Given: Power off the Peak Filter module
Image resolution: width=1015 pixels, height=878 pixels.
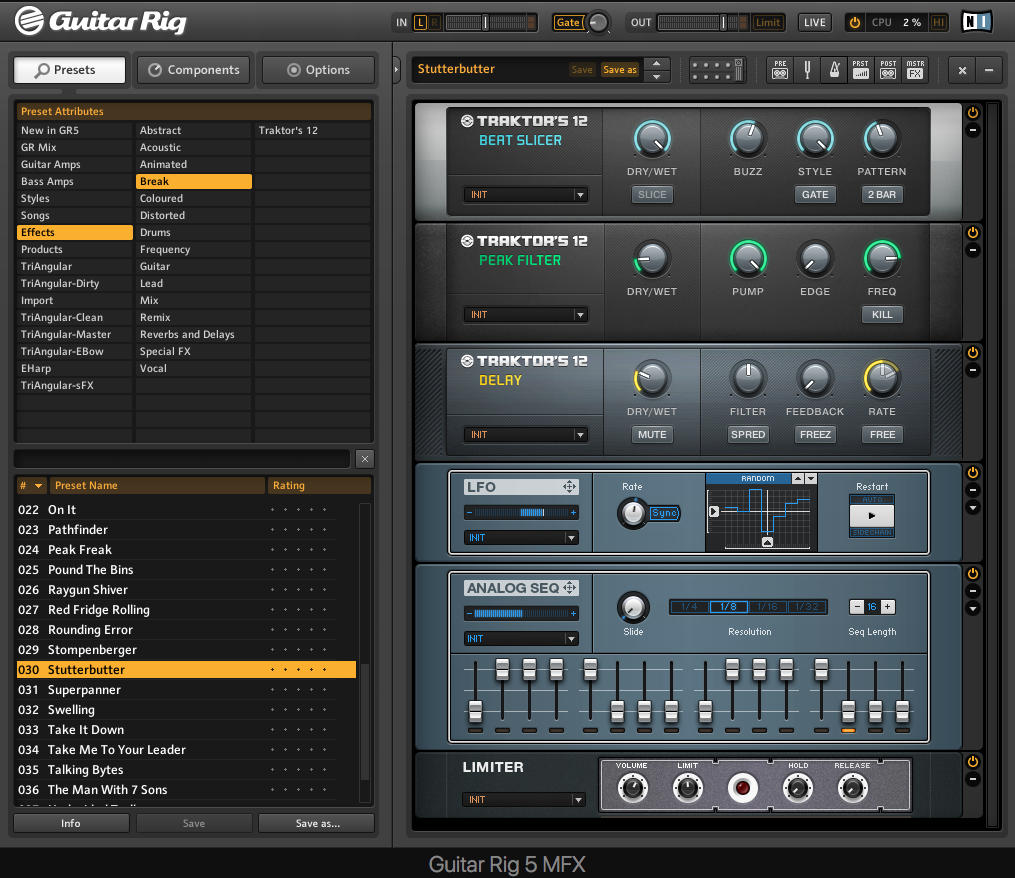Looking at the screenshot, I should pyautogui.click(x=972, y=232).
